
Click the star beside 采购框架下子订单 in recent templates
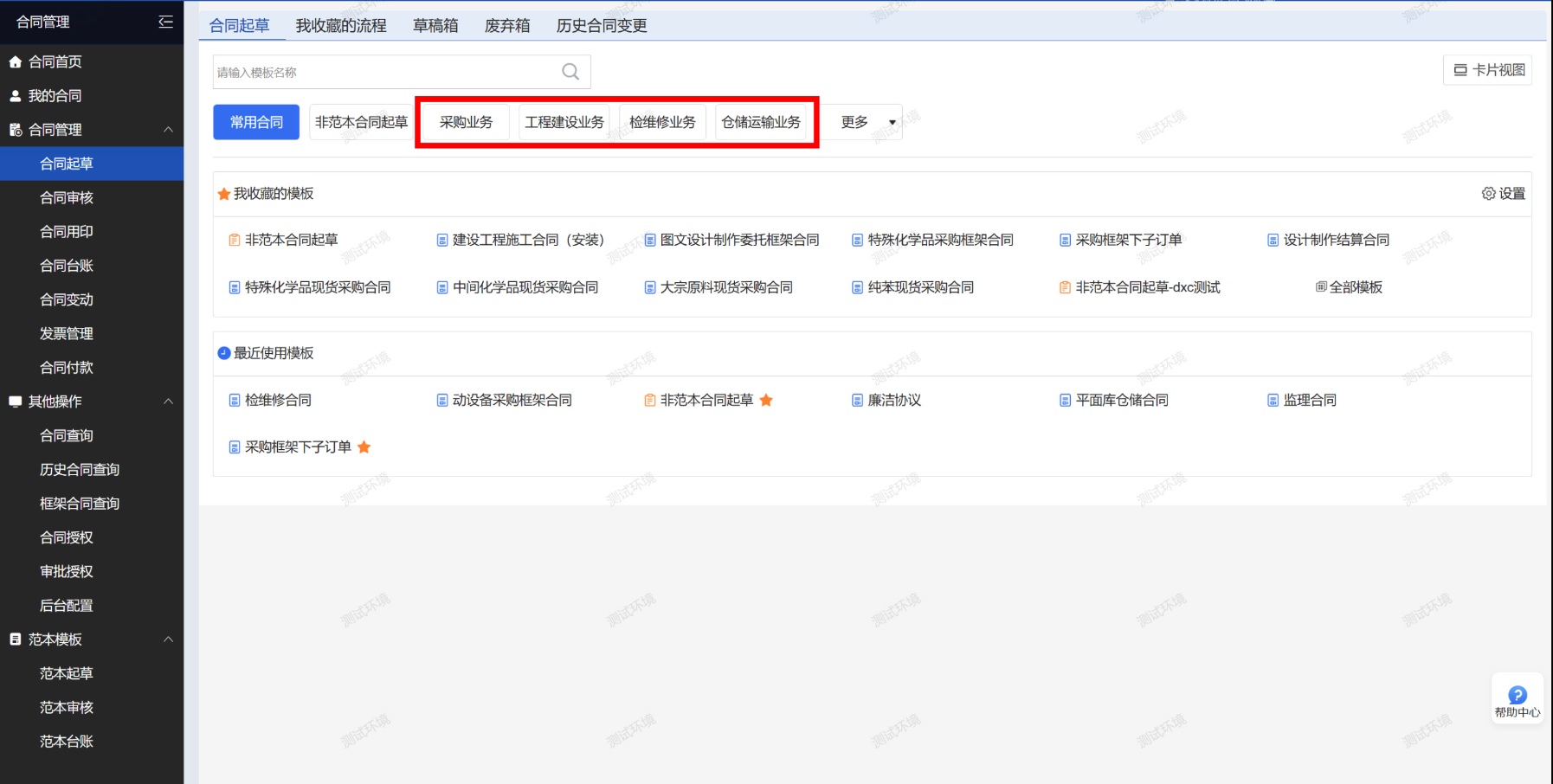(x=364, y=447)
